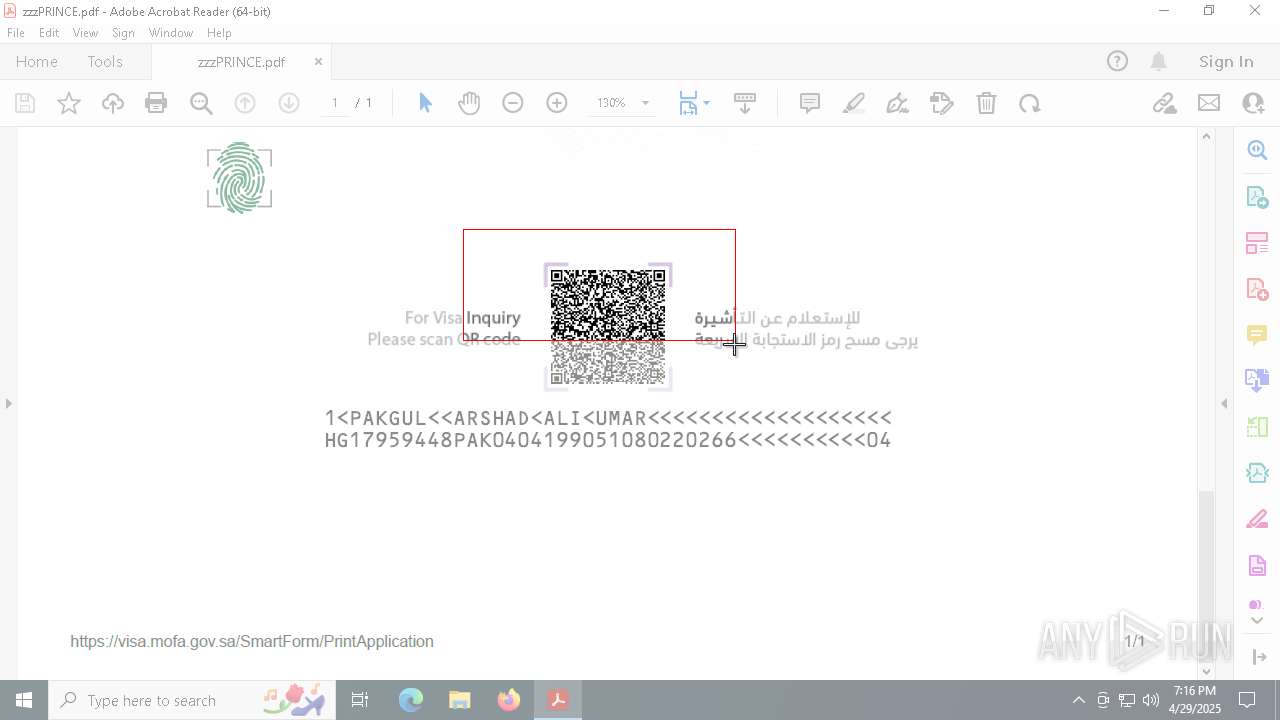1280x720 pixels.
Task: Open Redact pink pen tool in right pane
Action: point(1257,520)
